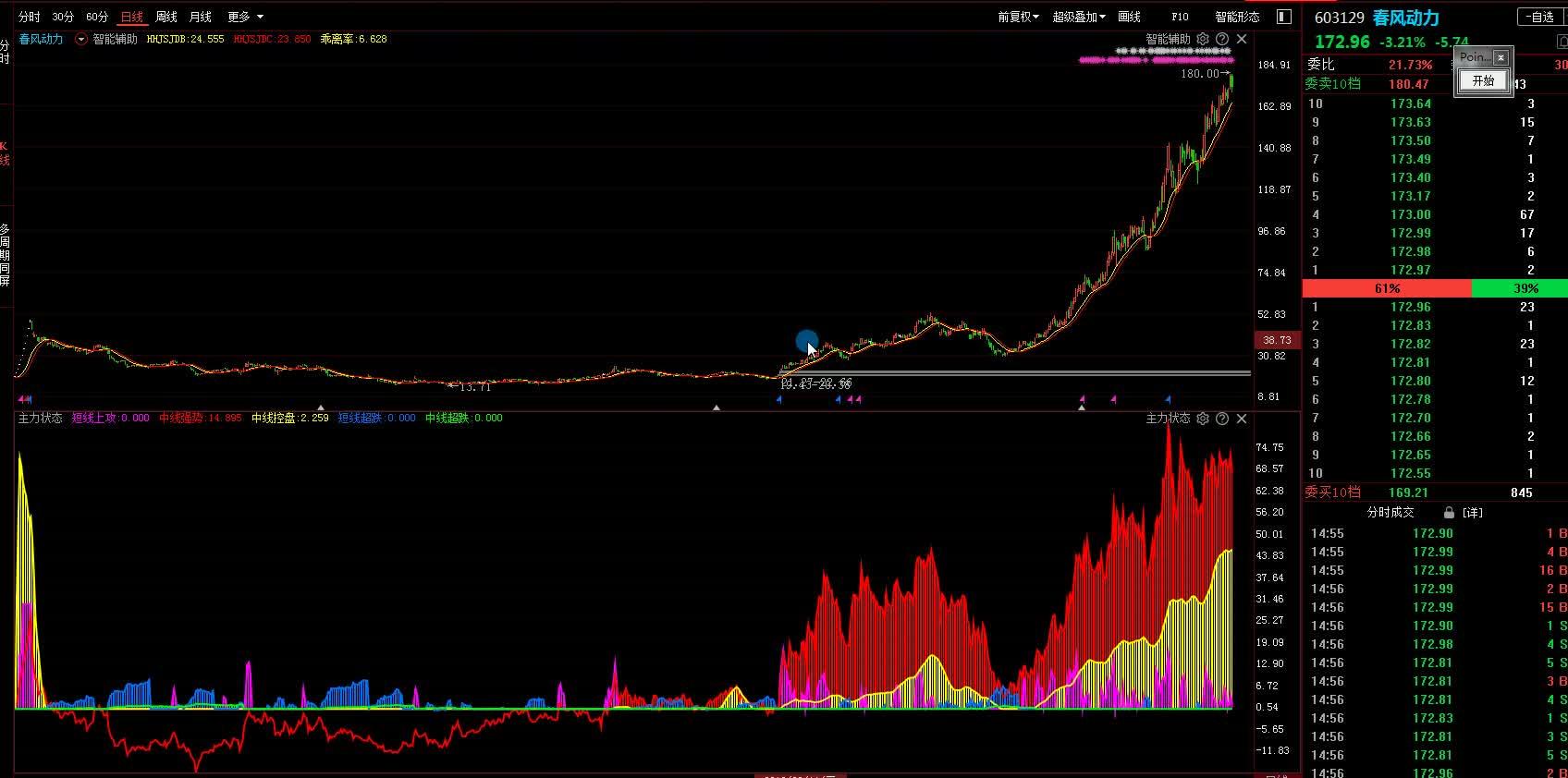The image size is (1568, 778).
Task: Select the 月线 monthly chart tab
Action: pyautogui.click(x=201, y=17)
